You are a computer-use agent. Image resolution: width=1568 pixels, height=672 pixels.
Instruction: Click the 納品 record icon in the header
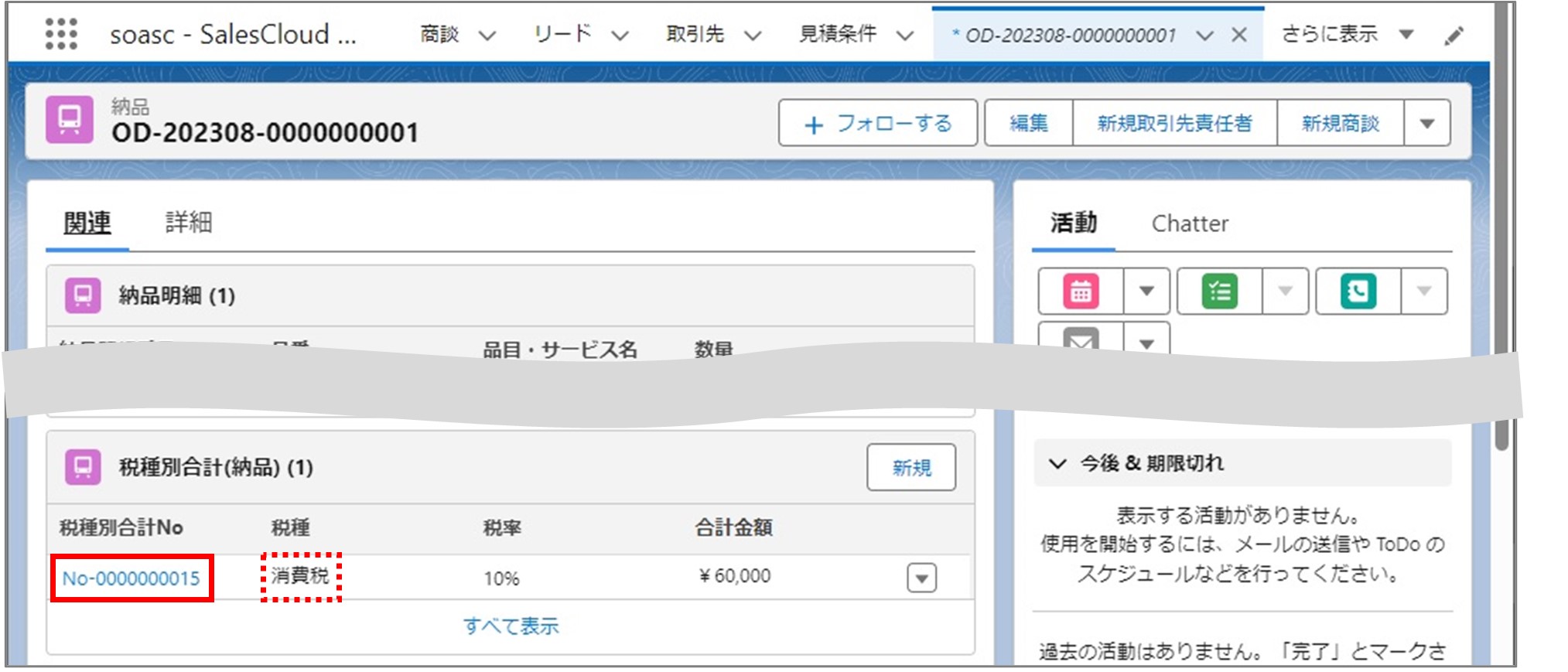pyautogui.click(x=70, y=119)
